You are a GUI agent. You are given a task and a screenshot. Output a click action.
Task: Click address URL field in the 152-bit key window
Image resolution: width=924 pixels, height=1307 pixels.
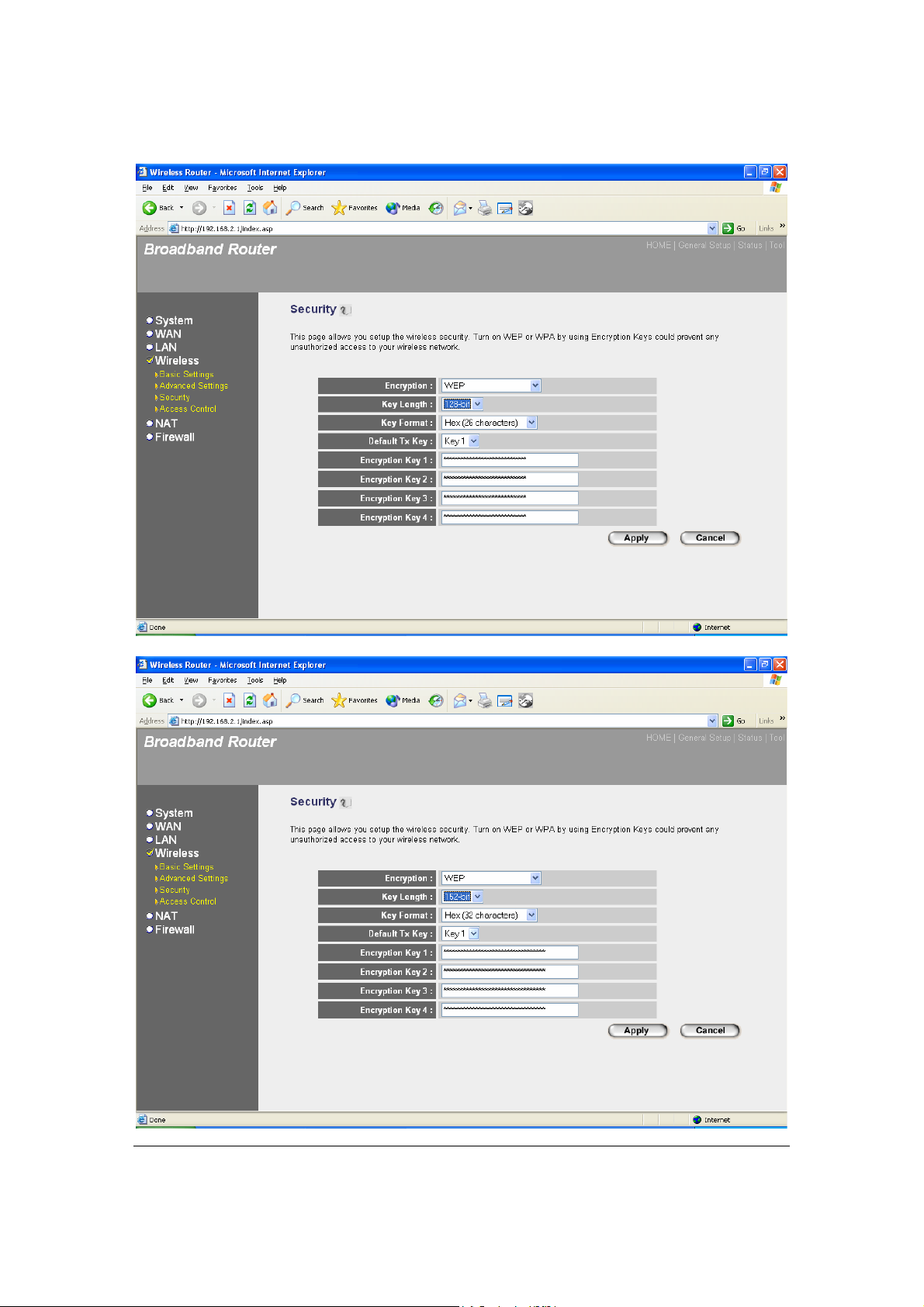tap(442, 721)
